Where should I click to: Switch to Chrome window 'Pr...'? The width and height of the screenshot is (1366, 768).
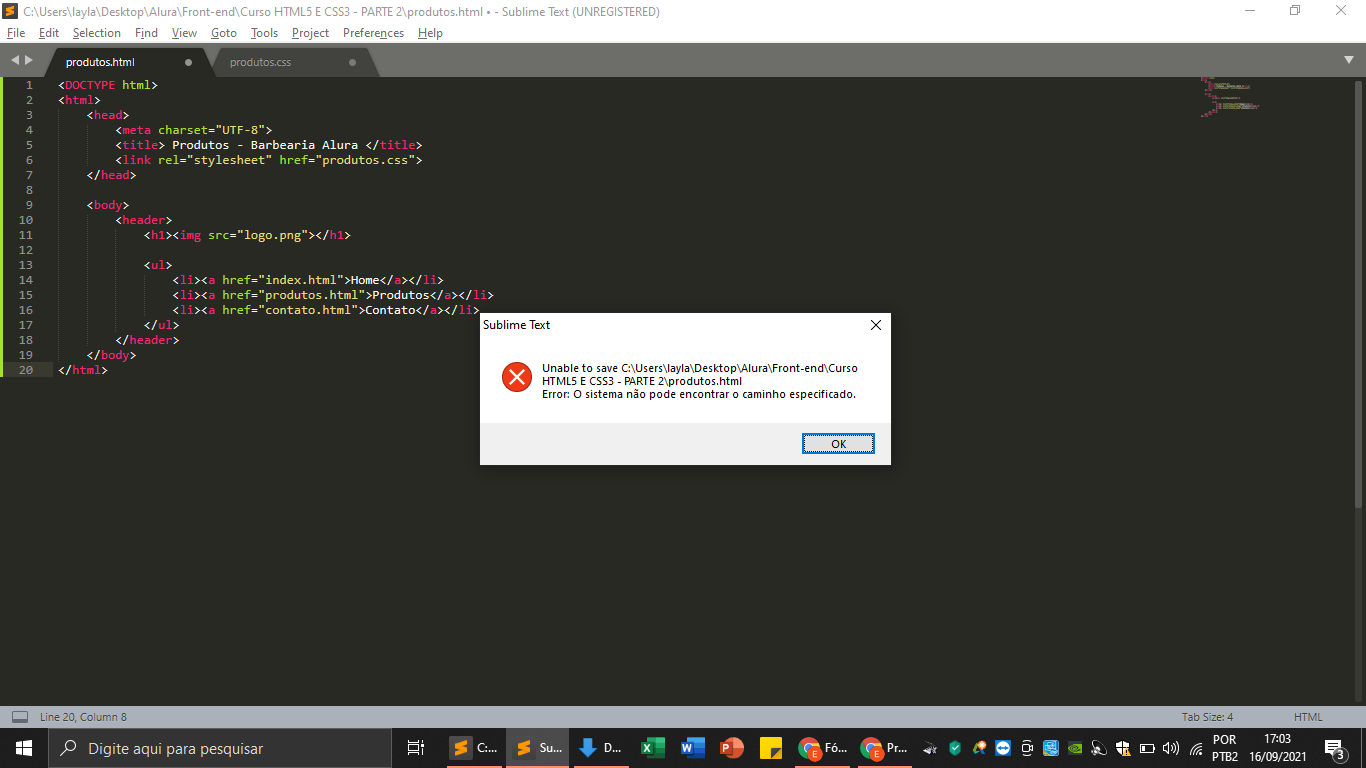(885, 748)
